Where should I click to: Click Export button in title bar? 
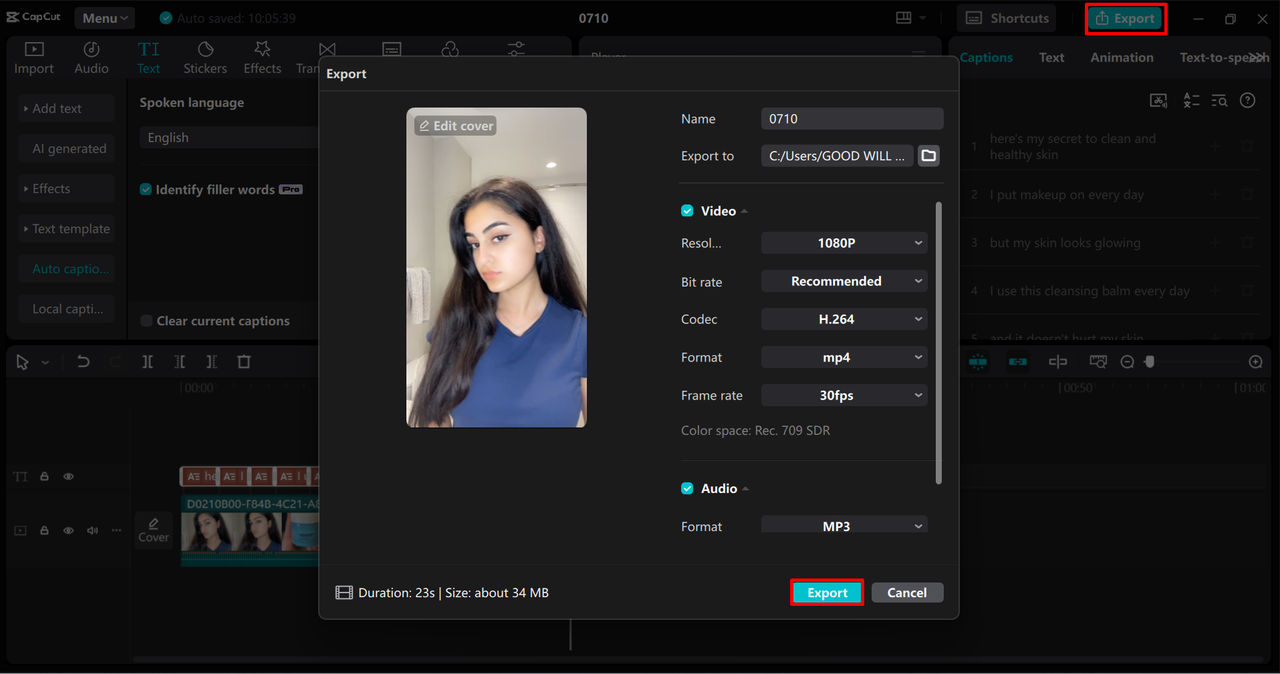coord(1125,19)
